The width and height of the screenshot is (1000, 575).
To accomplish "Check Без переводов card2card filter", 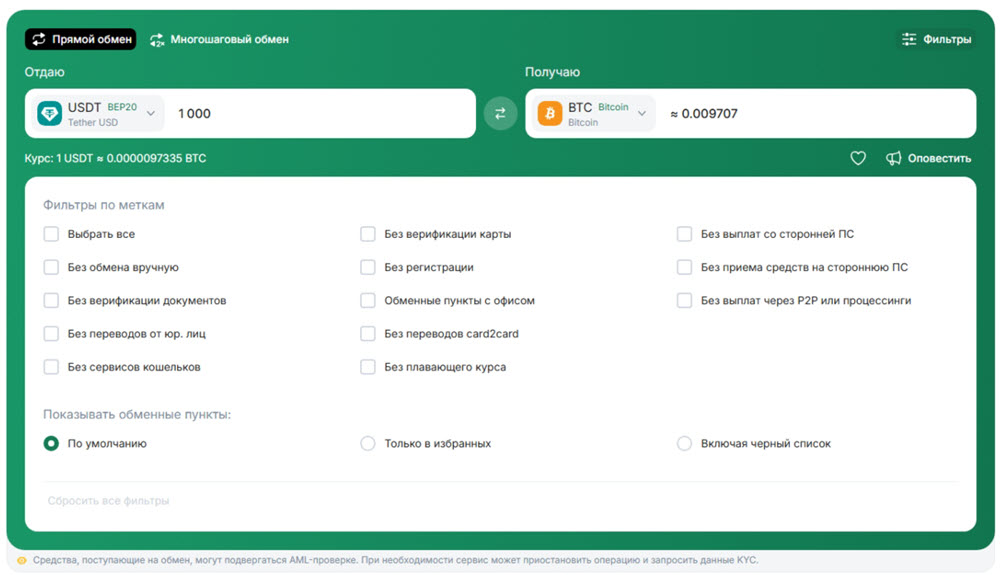I will [367, 333].
